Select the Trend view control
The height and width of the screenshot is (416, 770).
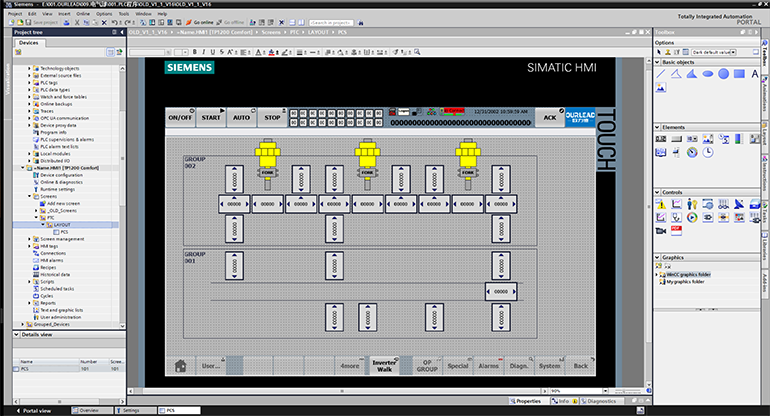click(x=677, y=204)
